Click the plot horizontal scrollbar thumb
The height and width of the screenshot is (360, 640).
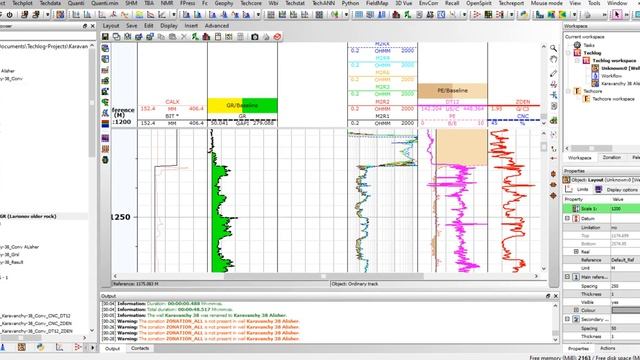(x=324, y=276)
